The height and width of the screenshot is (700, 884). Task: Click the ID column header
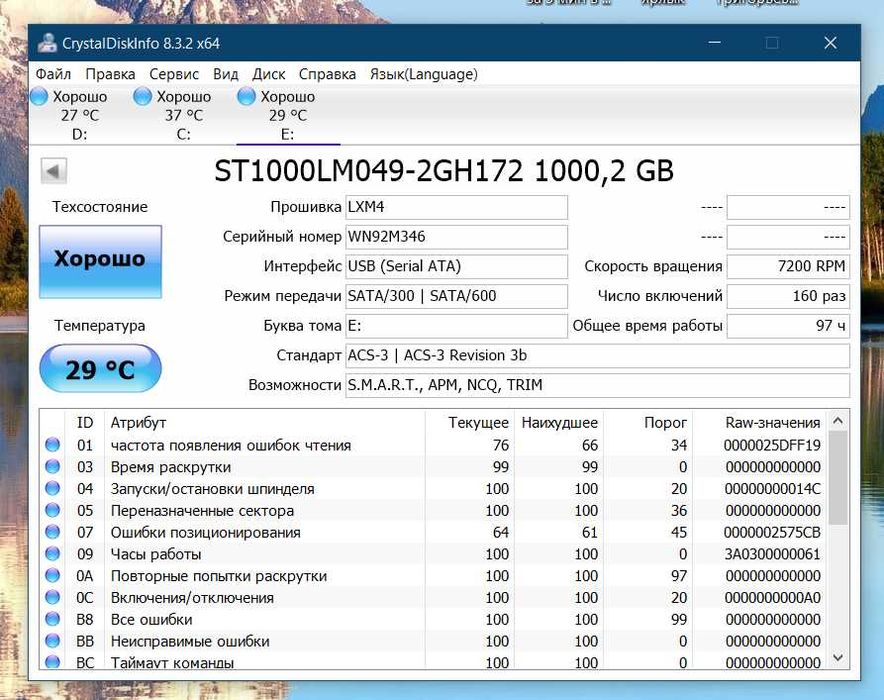tap(85, 423)
